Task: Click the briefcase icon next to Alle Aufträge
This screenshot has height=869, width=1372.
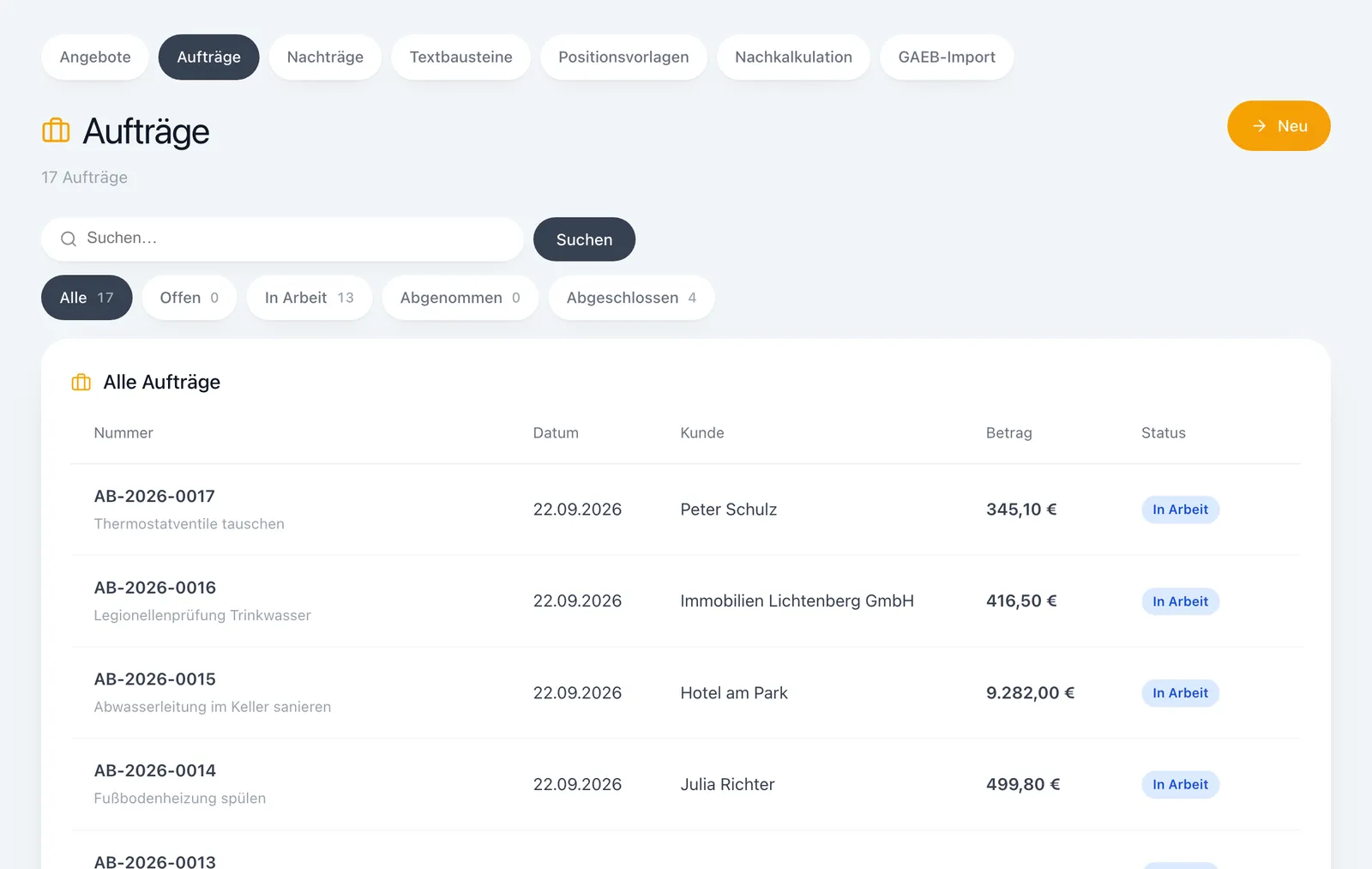Action: point(81,383)
